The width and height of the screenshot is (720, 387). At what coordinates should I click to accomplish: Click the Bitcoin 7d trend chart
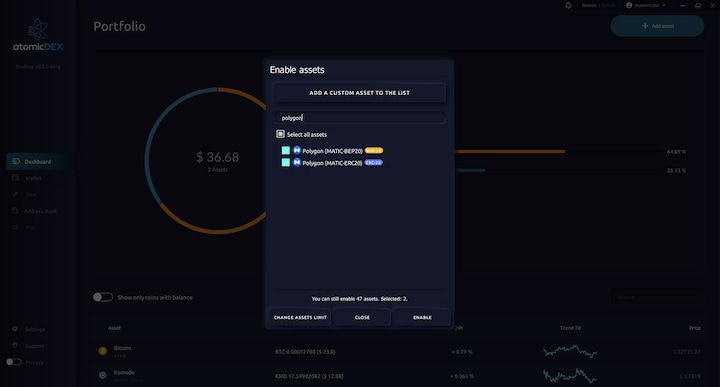(x=570, y=352)
